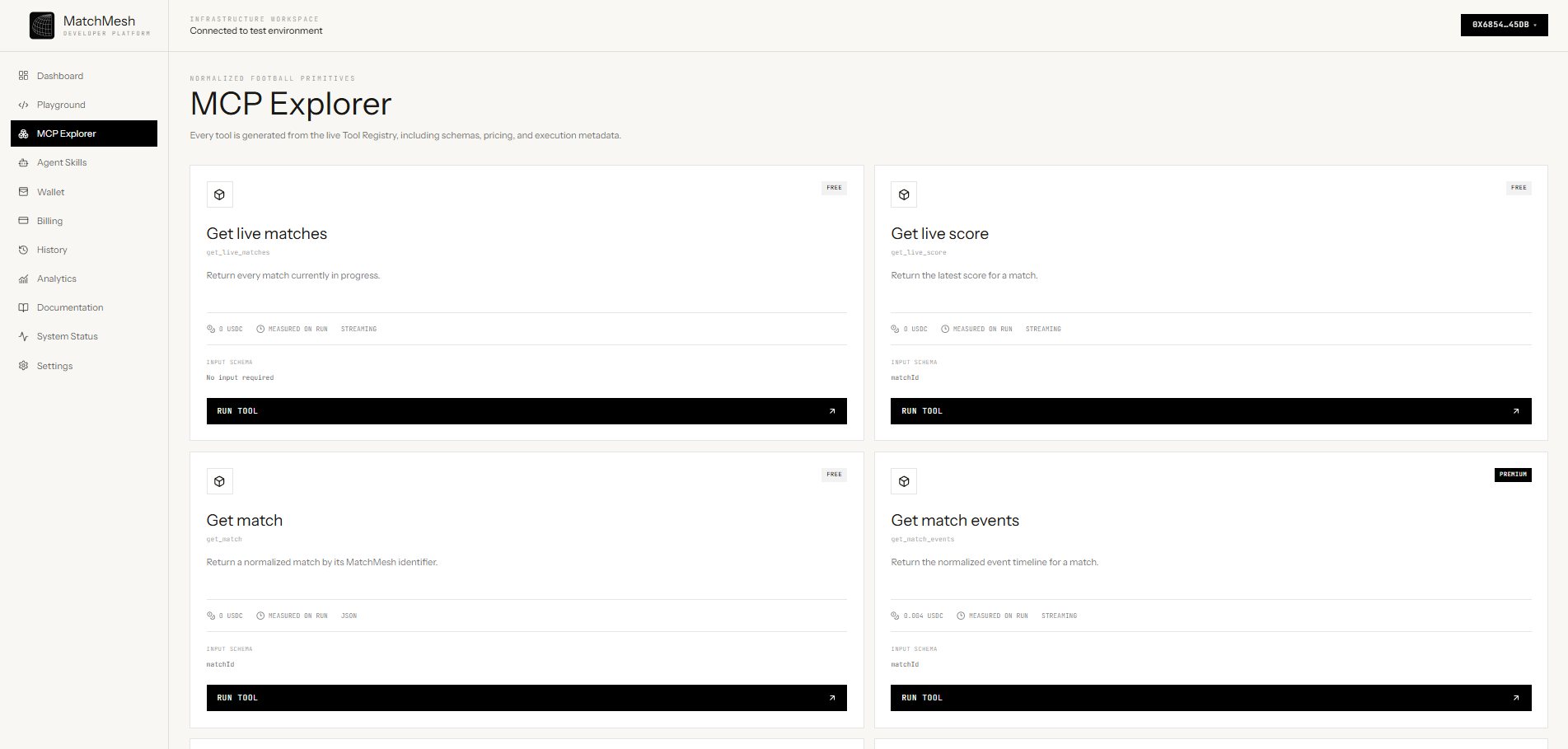The height and width of the screenshot is (749, 1568).
Task: Open Dashboard via its grid icon
Action: (23, 76)
